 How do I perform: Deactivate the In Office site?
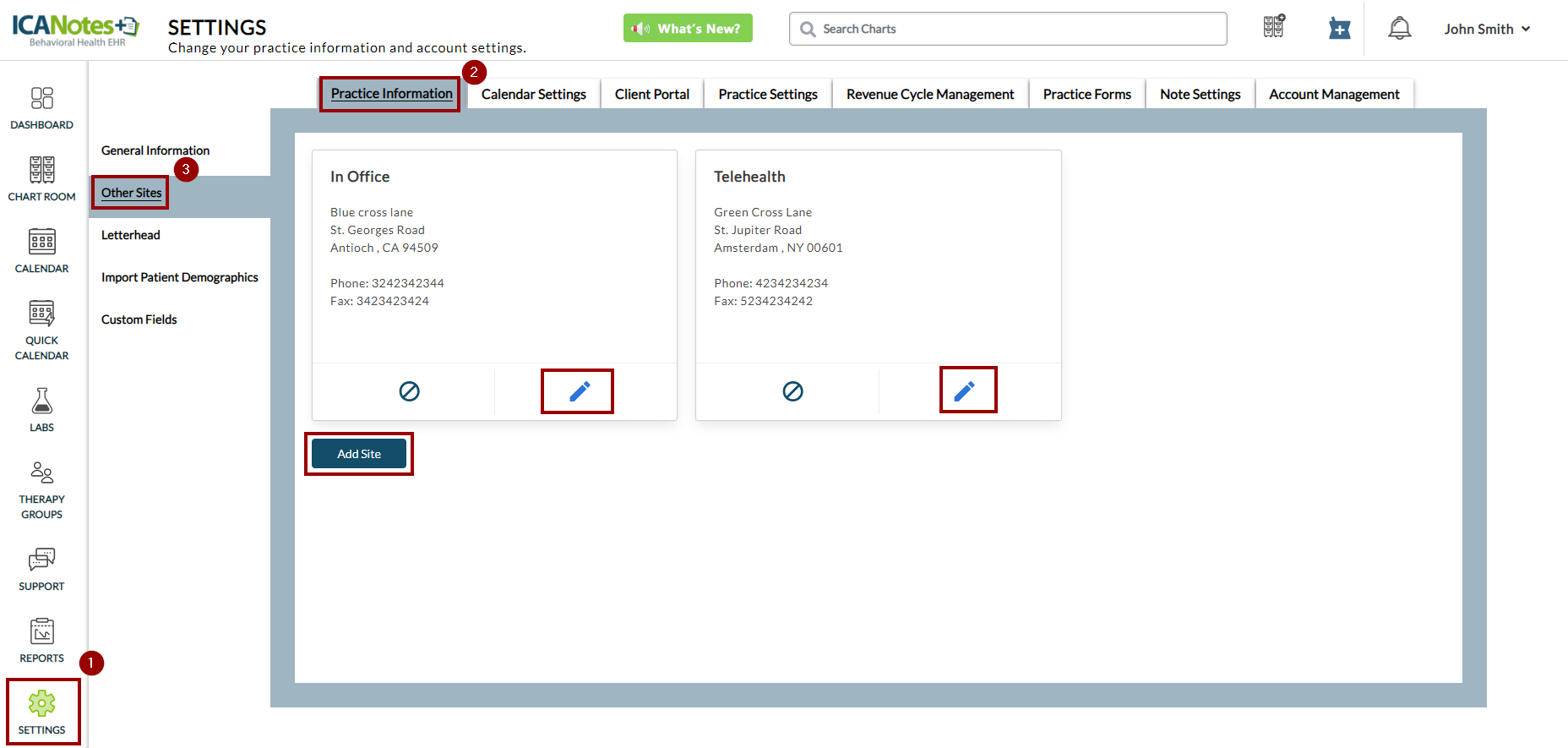click(409, 391)
